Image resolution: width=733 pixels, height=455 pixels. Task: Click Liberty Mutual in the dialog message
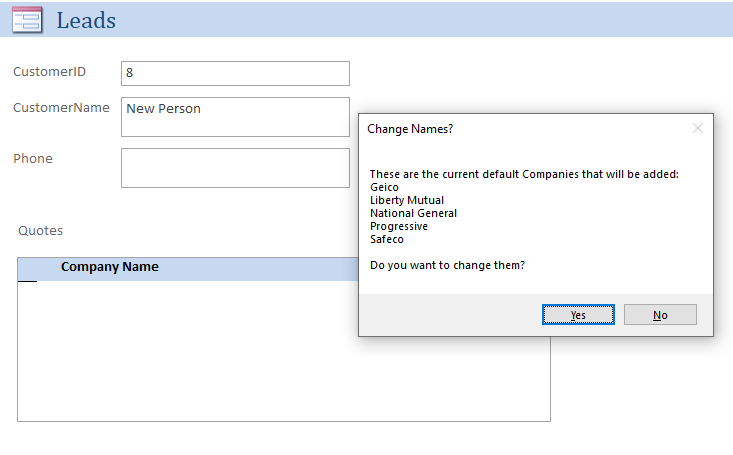pyautogui.click(x=407, y=200)
